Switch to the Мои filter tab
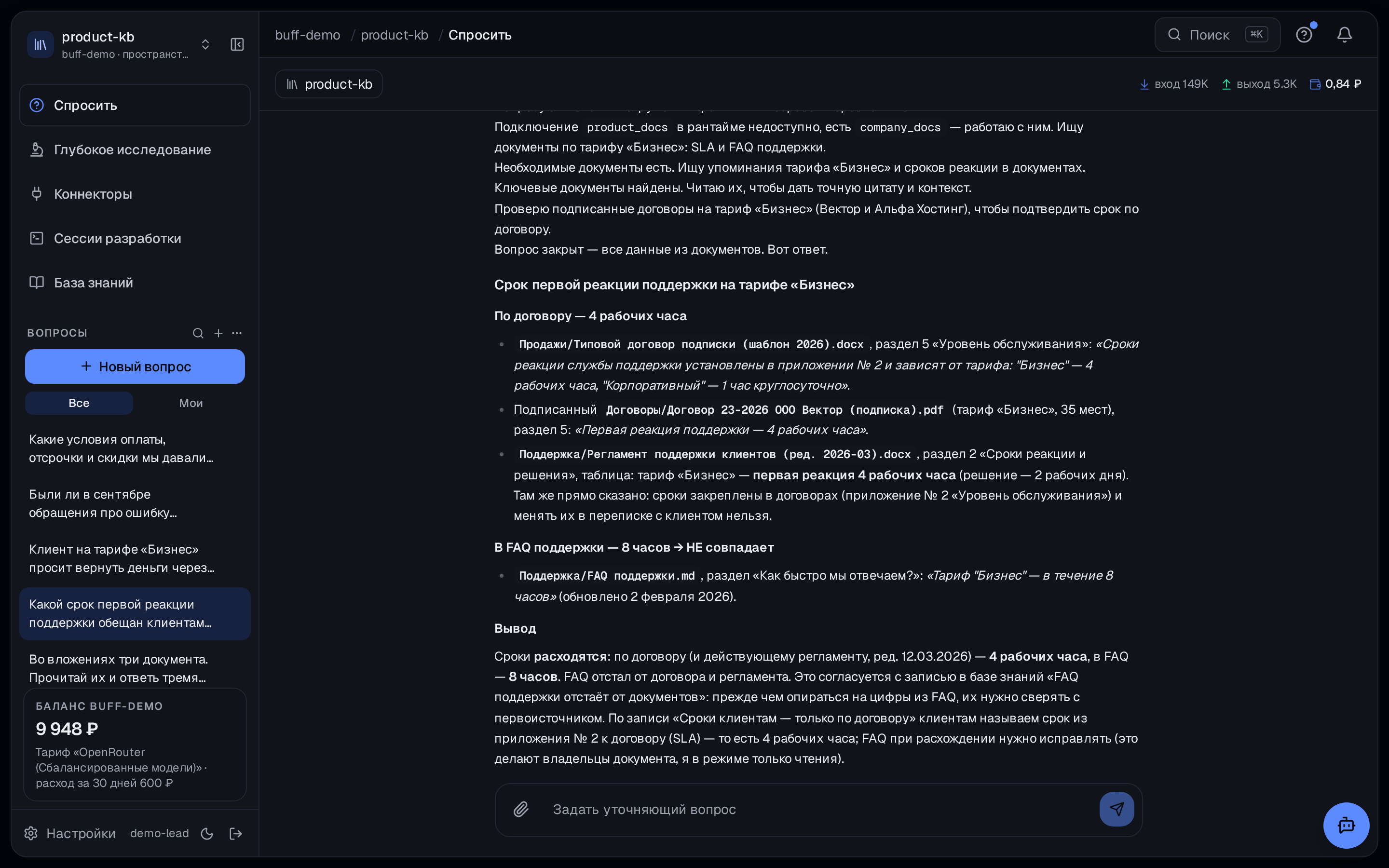The width and height of the screenshot is (1389, 868). tap(191, 403)
